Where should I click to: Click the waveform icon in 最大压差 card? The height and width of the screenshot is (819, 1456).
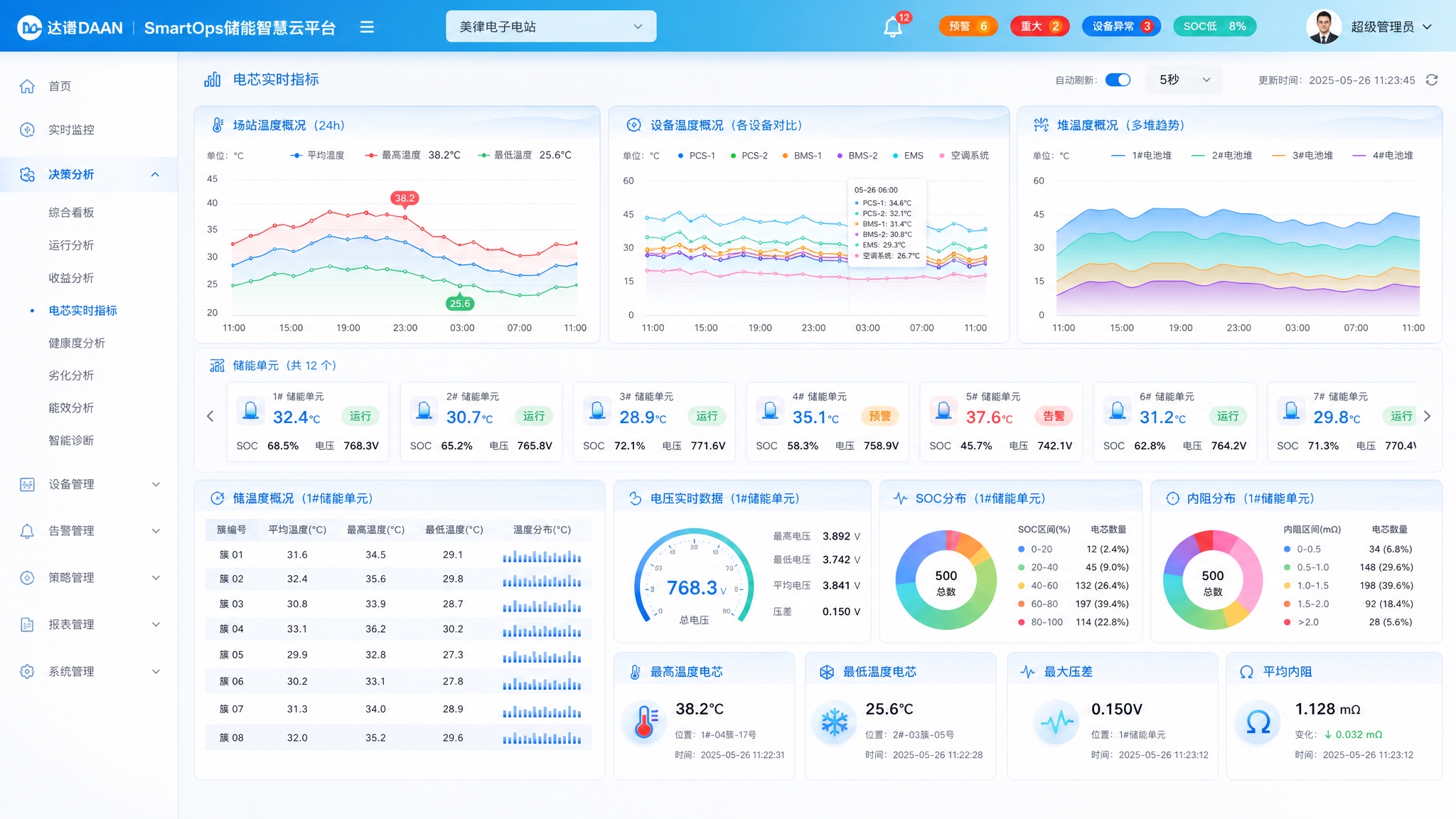click(1057, 722)
